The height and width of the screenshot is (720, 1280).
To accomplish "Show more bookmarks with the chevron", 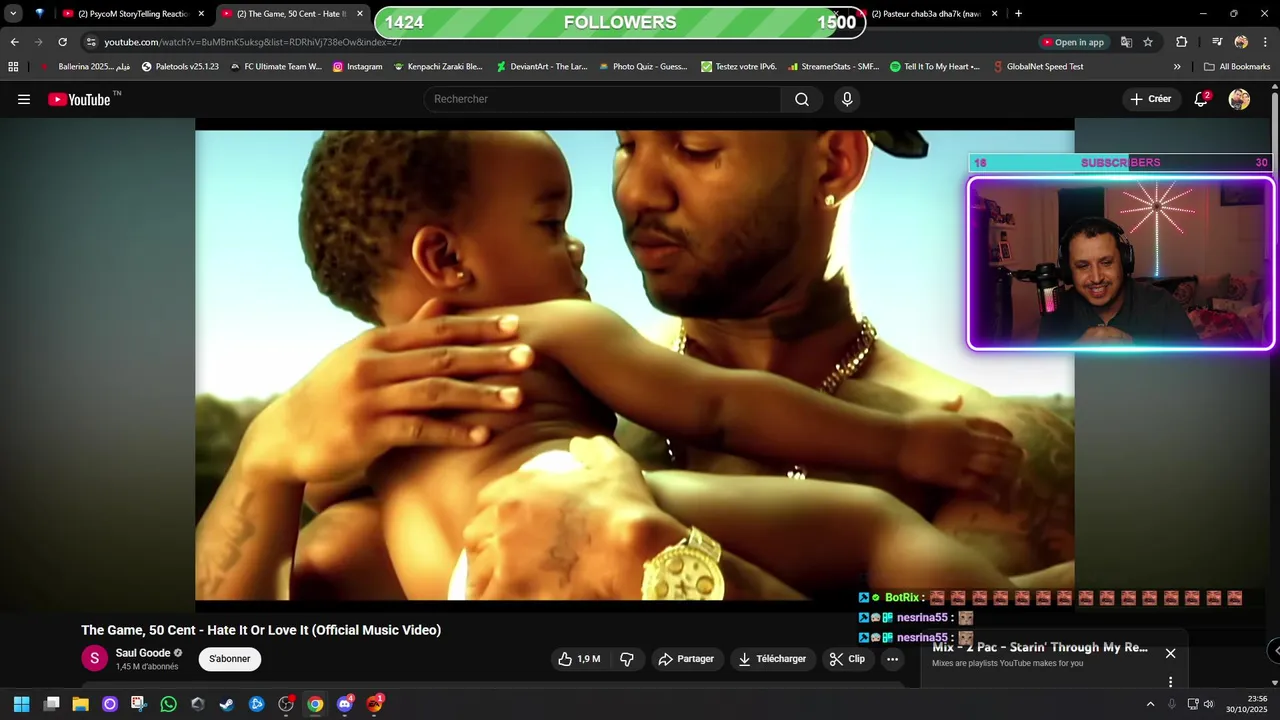I will 1177,67.
